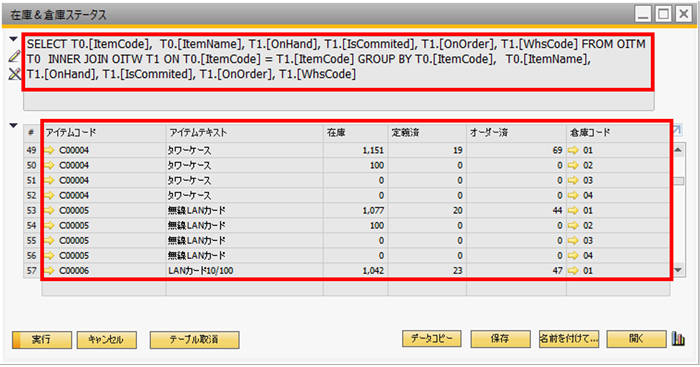The image size is (700, 367).
Task: Open item link arrow in row 50
Action: click(50, 166)
